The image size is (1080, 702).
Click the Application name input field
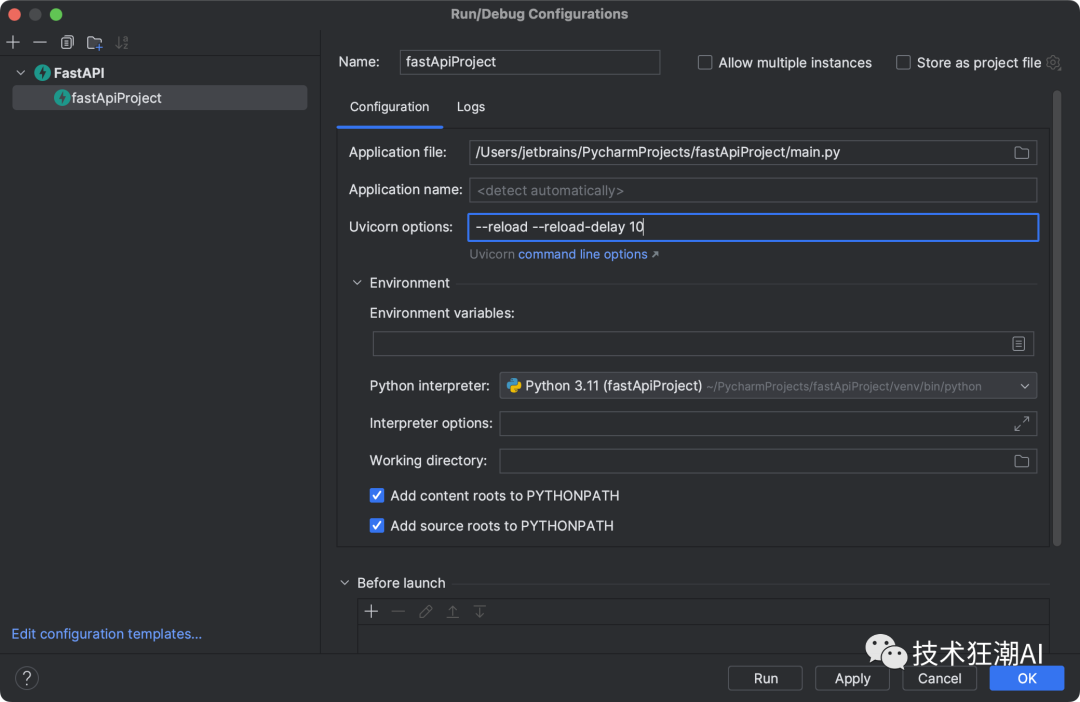tap(752, 190)
